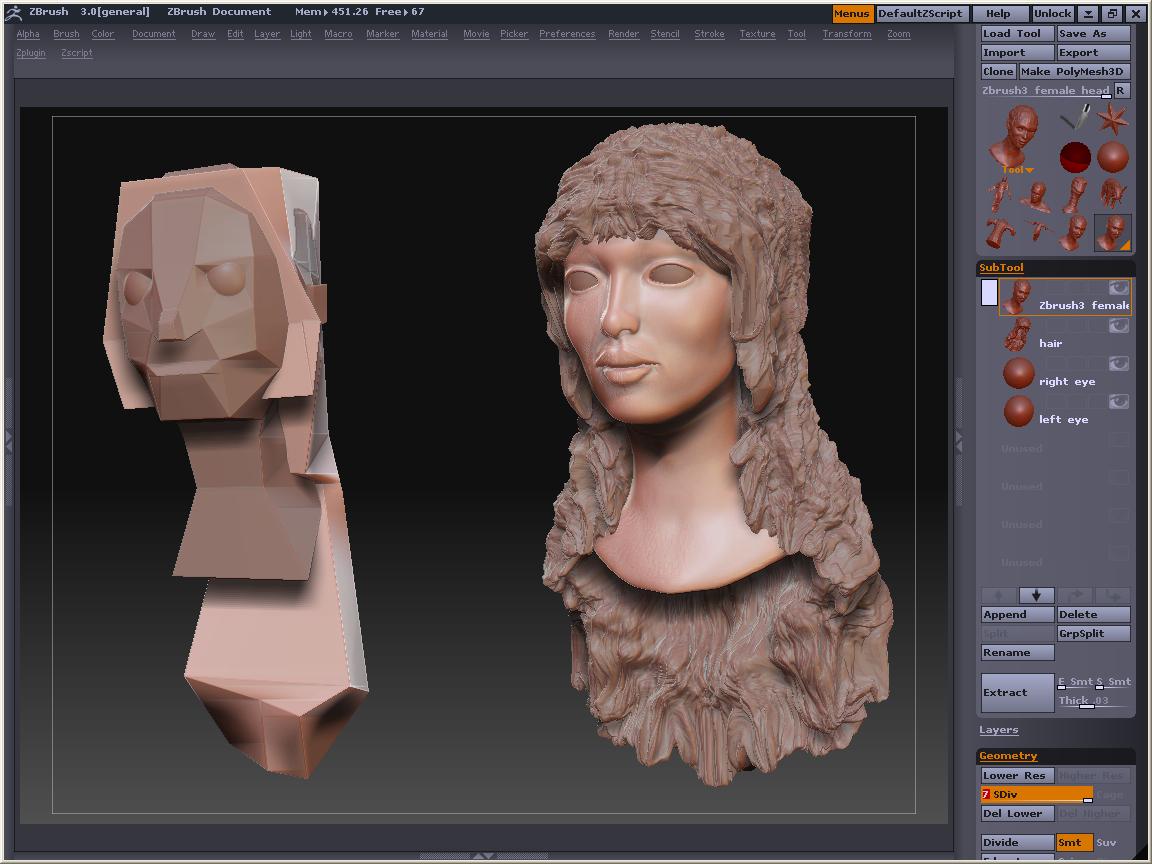Click the GrpSplit button
Viewport: 1152px width, 864px height.
(1093, 633)
